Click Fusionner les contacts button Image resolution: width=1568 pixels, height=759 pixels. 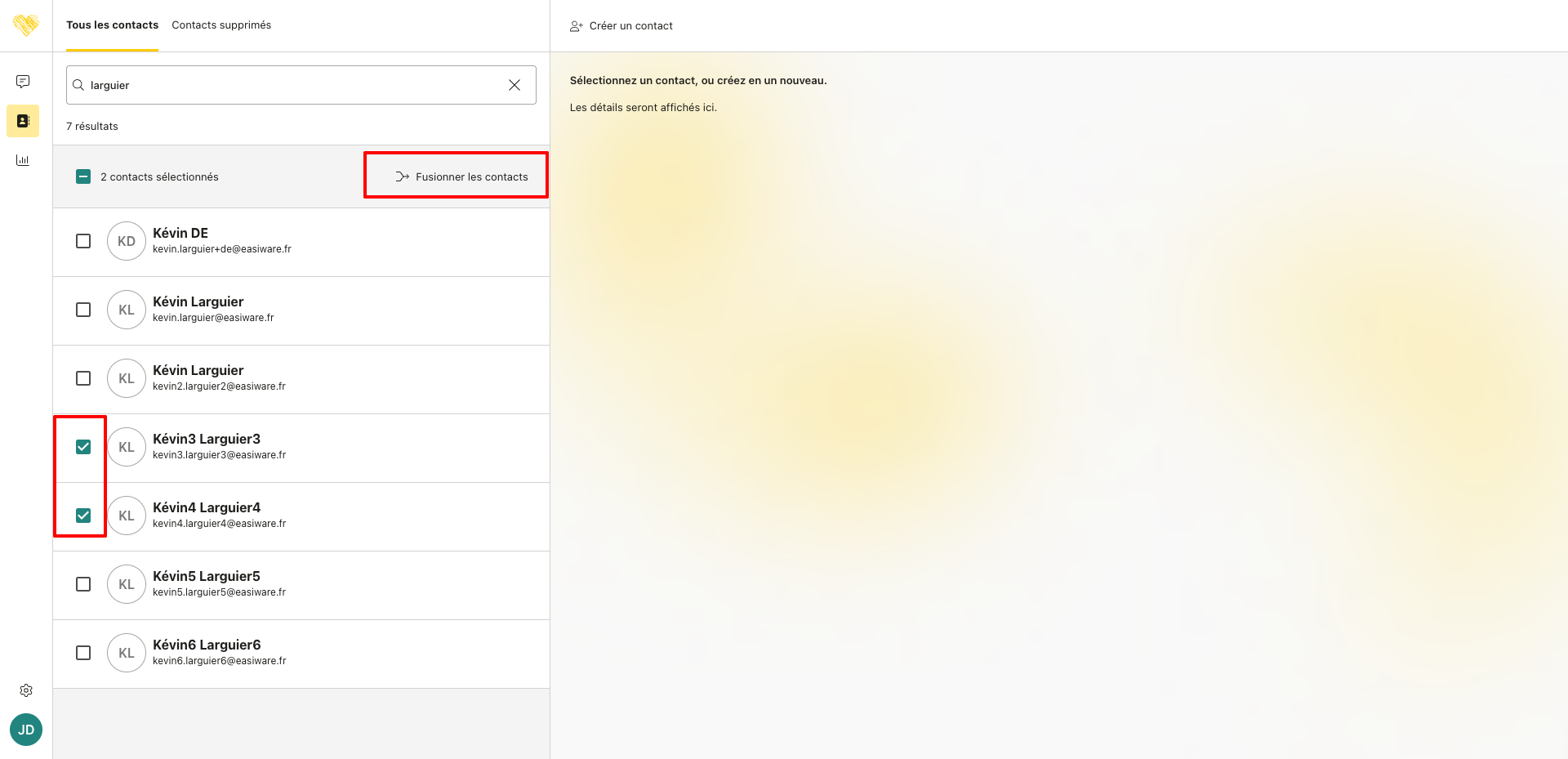tap(461, 176)
